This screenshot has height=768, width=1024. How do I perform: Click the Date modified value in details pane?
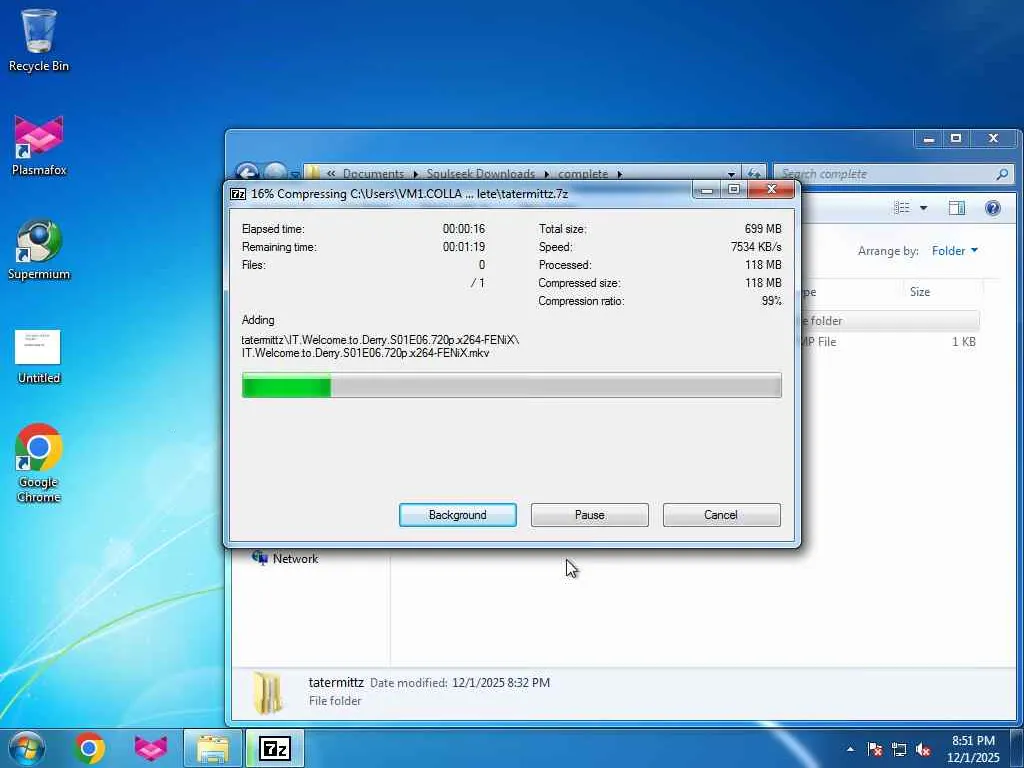click(501, 682)
